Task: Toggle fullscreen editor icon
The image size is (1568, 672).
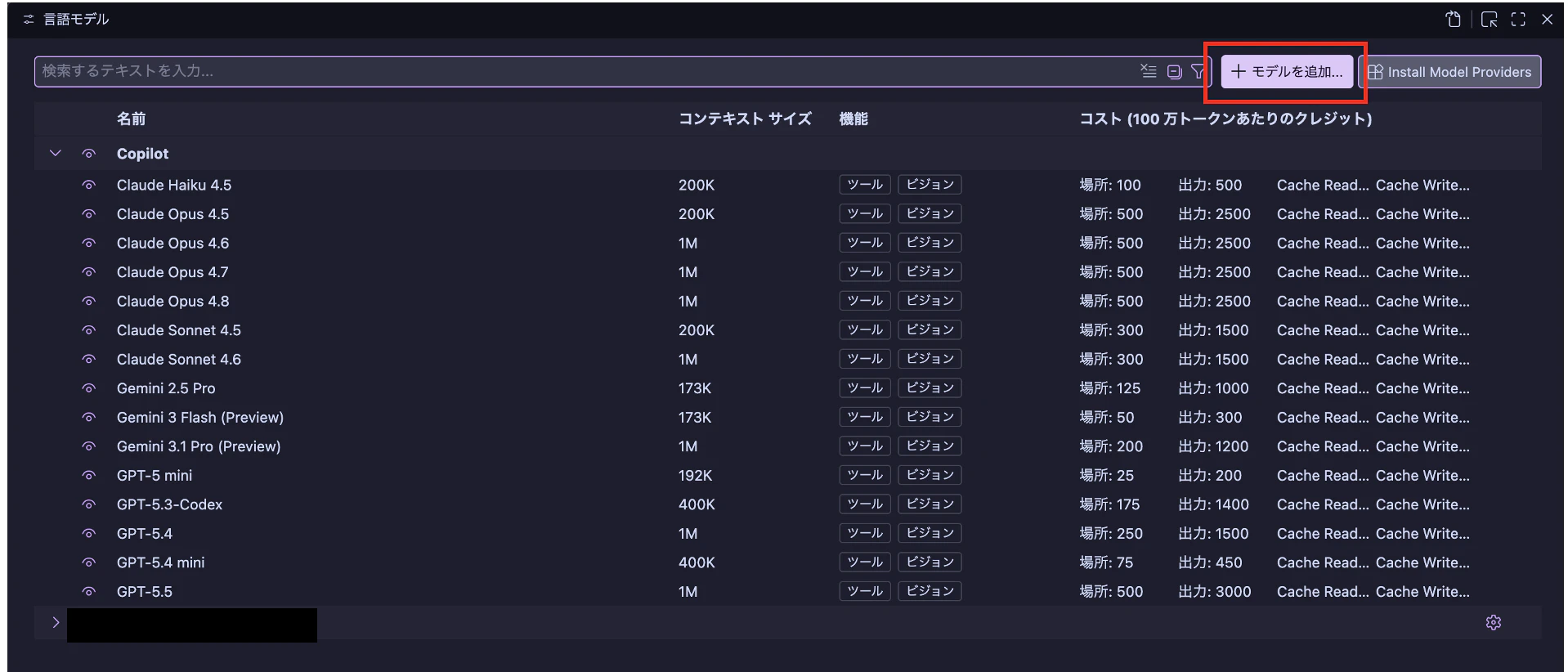Action: [1518, 19]
